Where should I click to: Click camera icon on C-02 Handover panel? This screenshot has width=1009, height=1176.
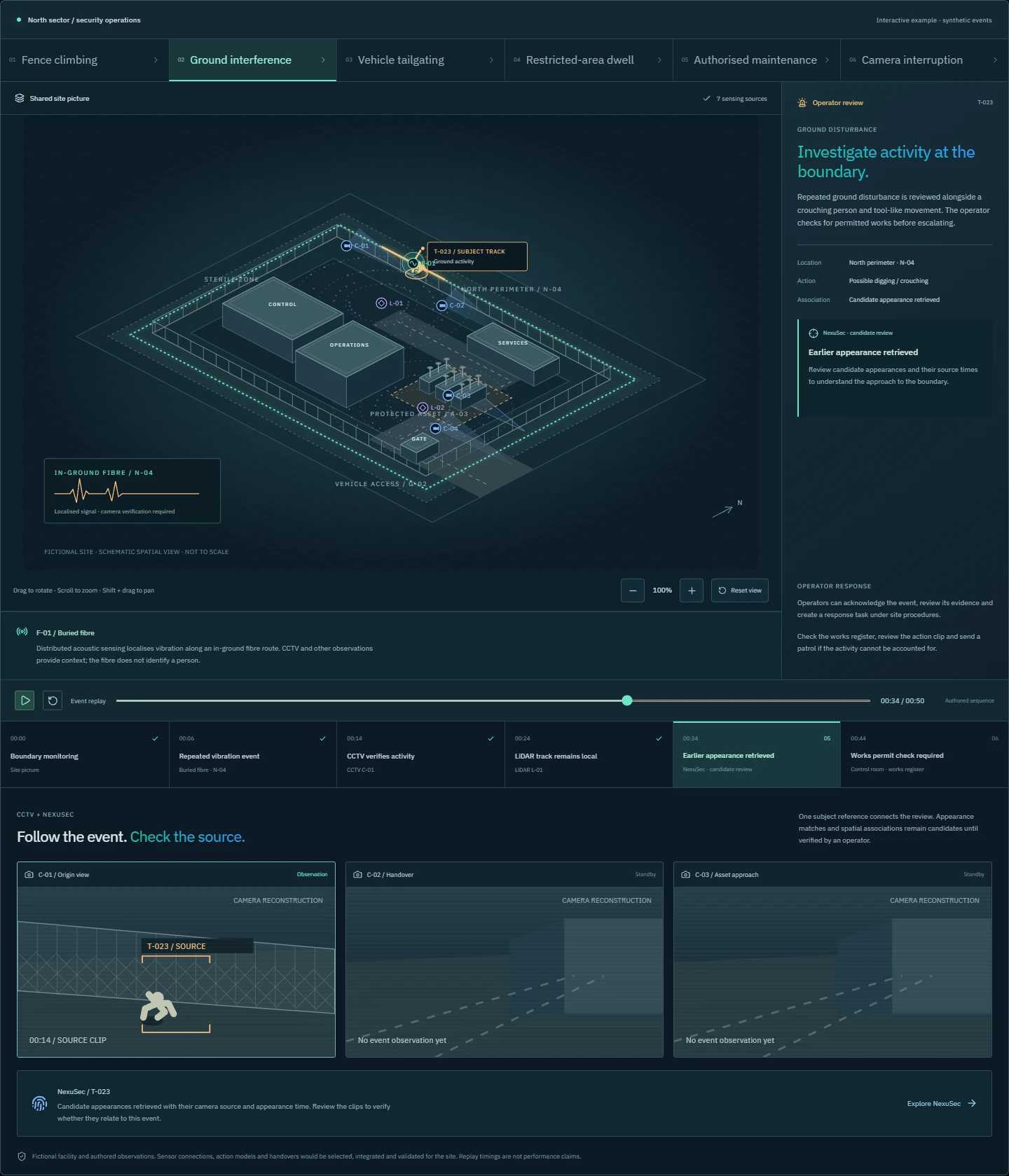coord(357,875)
